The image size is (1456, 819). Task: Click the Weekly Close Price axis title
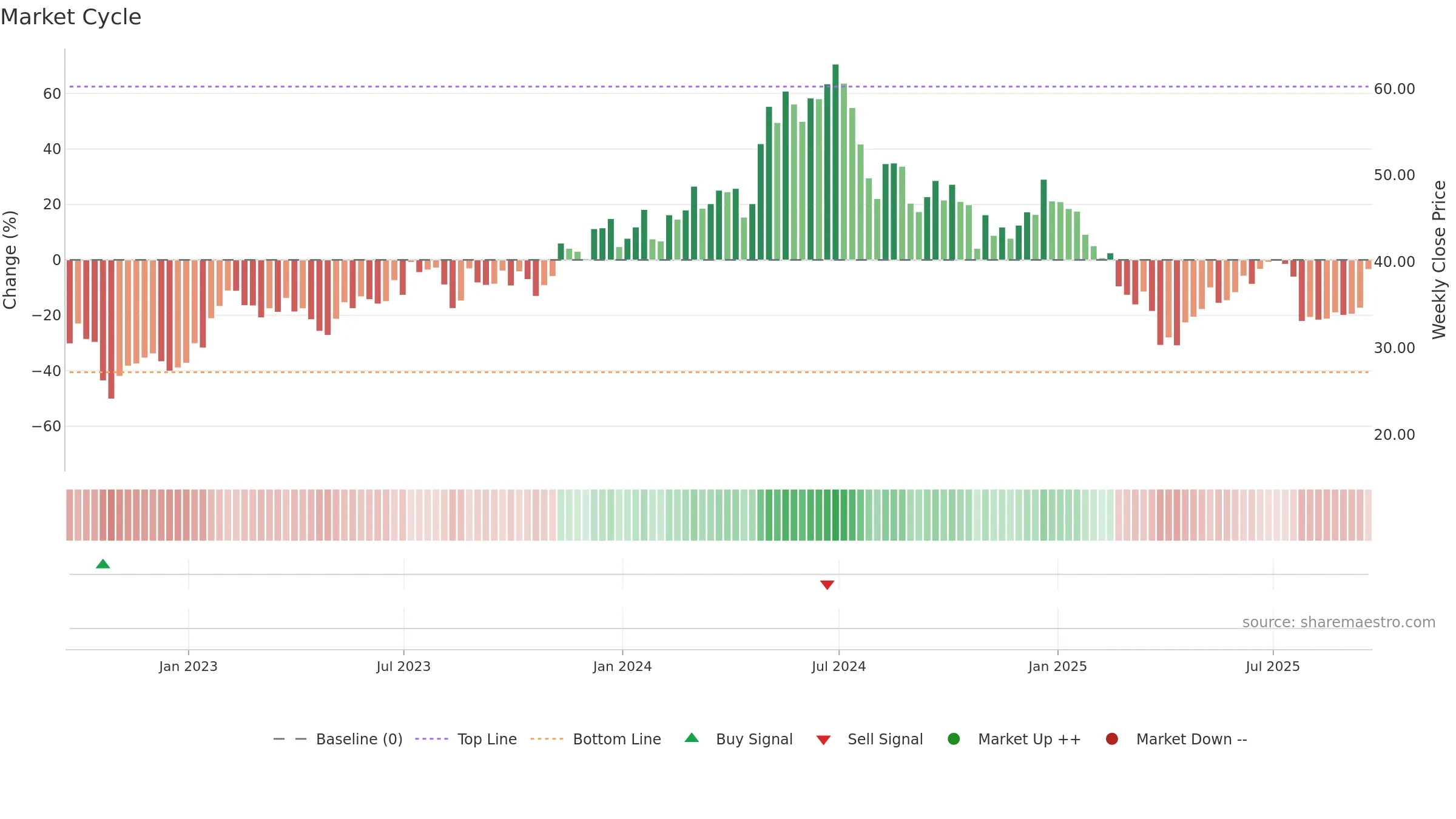1439,260
